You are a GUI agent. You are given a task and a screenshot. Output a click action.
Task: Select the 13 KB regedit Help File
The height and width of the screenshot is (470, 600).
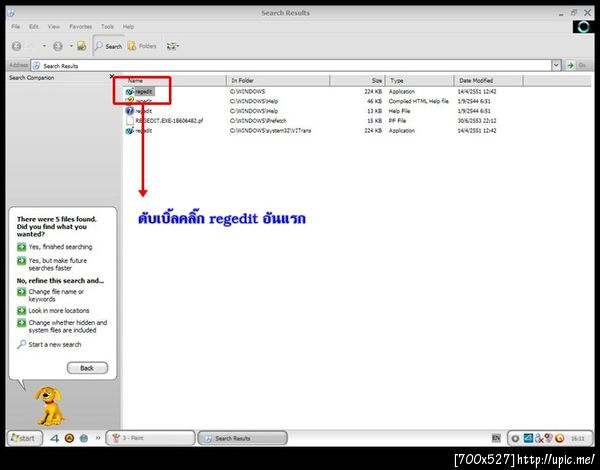tap(139, 111)
